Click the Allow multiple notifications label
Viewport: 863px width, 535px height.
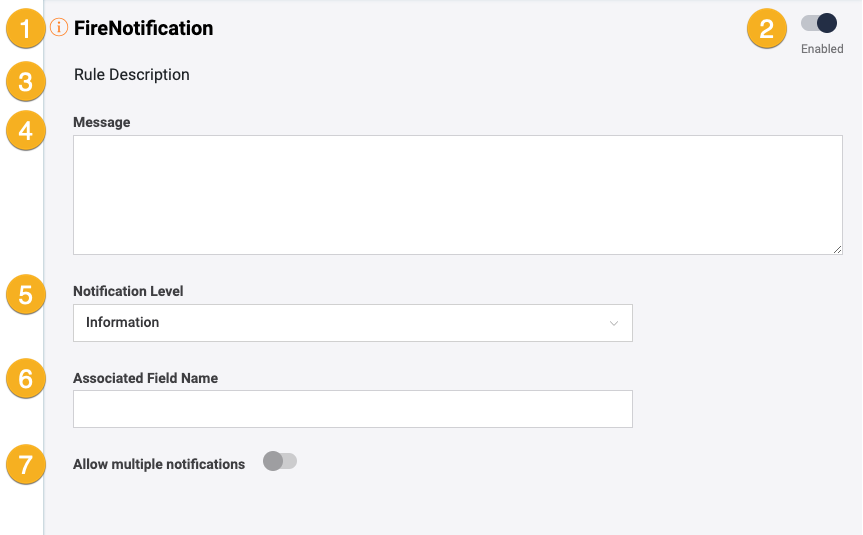click(x=159, y=464)
